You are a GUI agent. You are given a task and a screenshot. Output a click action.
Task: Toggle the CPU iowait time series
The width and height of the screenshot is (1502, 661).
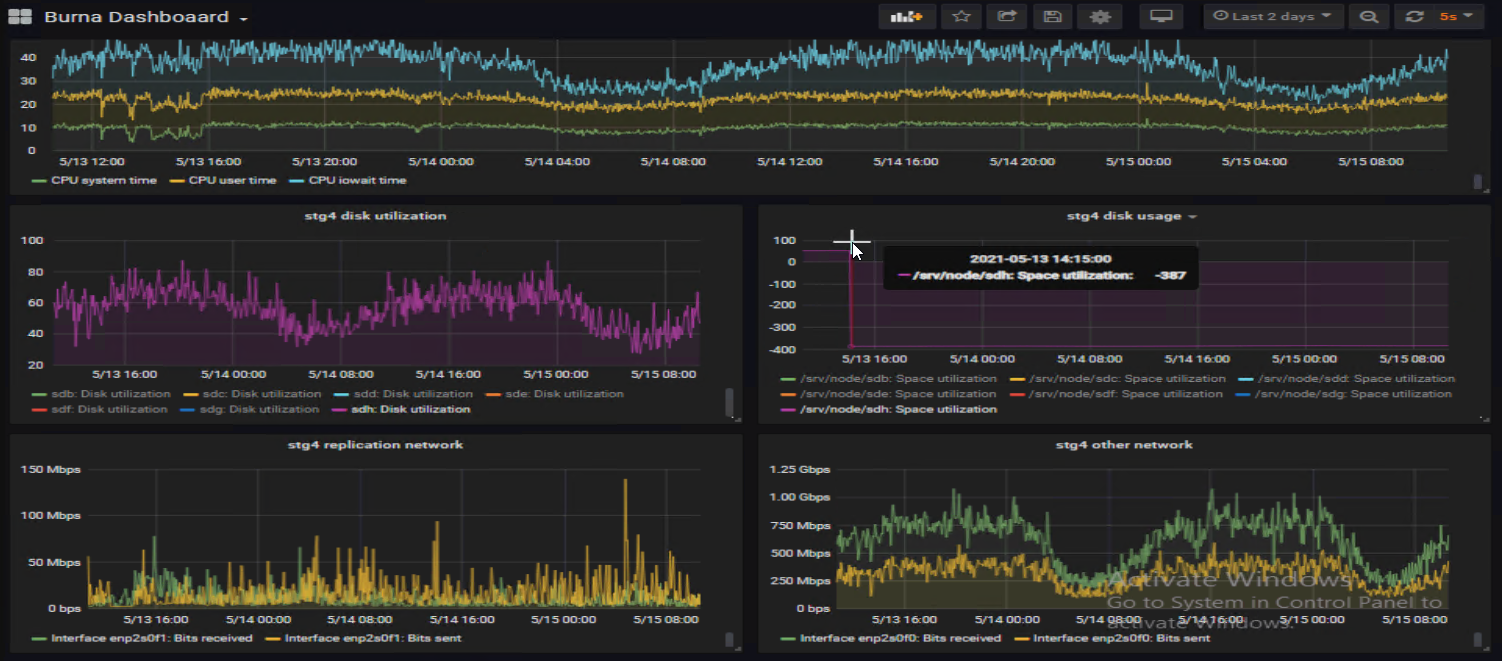[357, 181]
